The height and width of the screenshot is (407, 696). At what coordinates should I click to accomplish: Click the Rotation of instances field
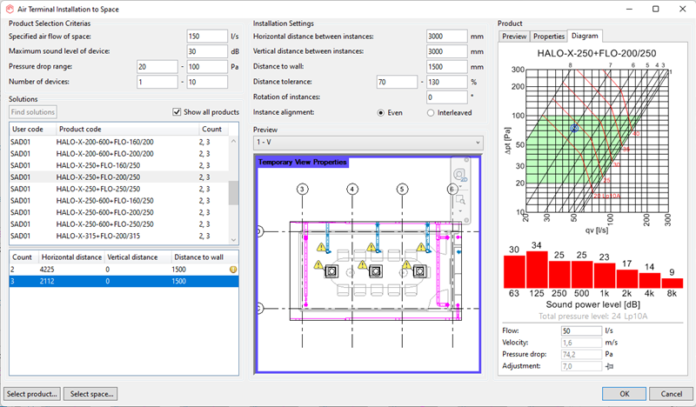(x=447, y=97)
